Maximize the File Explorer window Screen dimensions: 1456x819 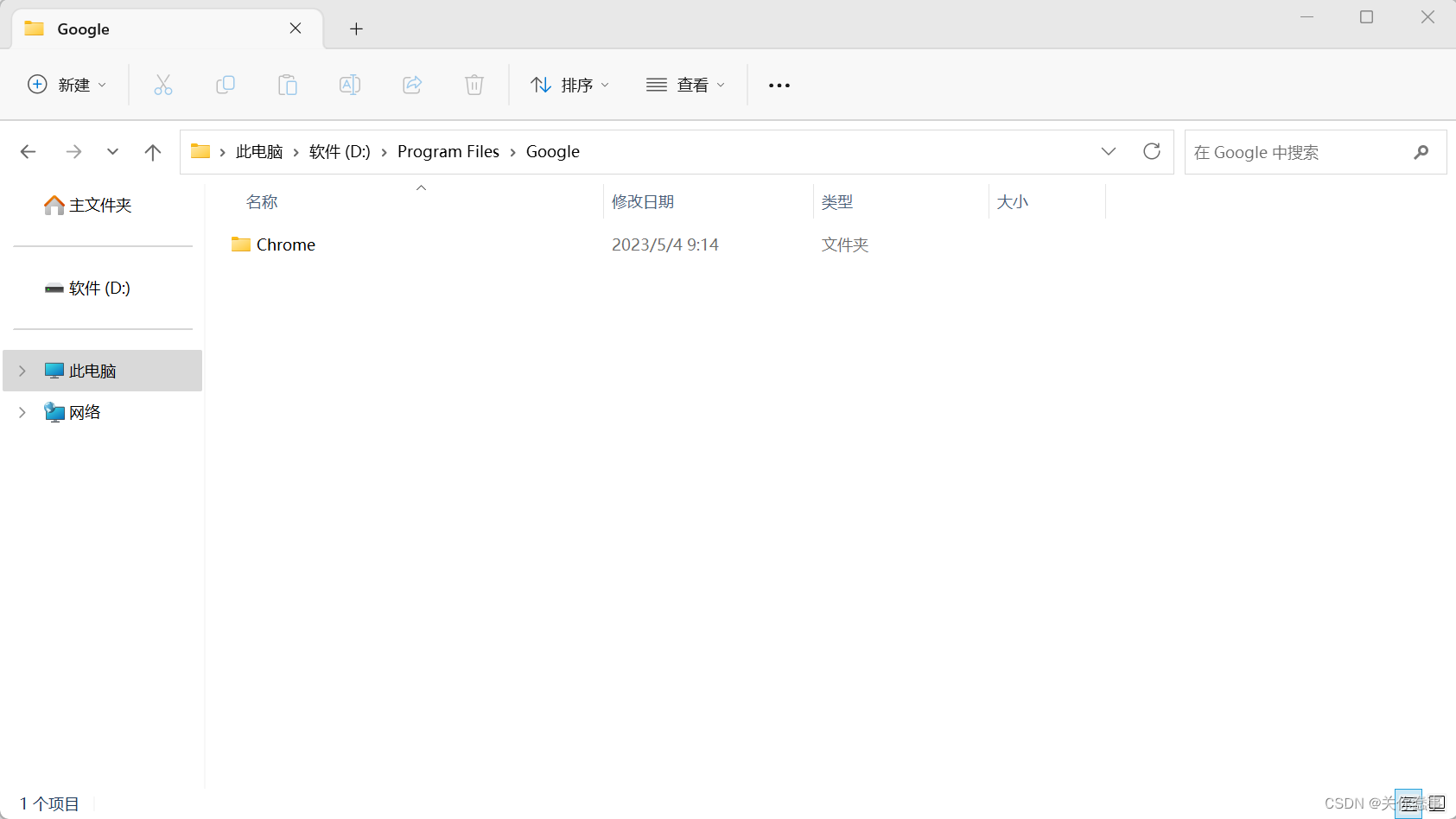tap(1366, 17)
